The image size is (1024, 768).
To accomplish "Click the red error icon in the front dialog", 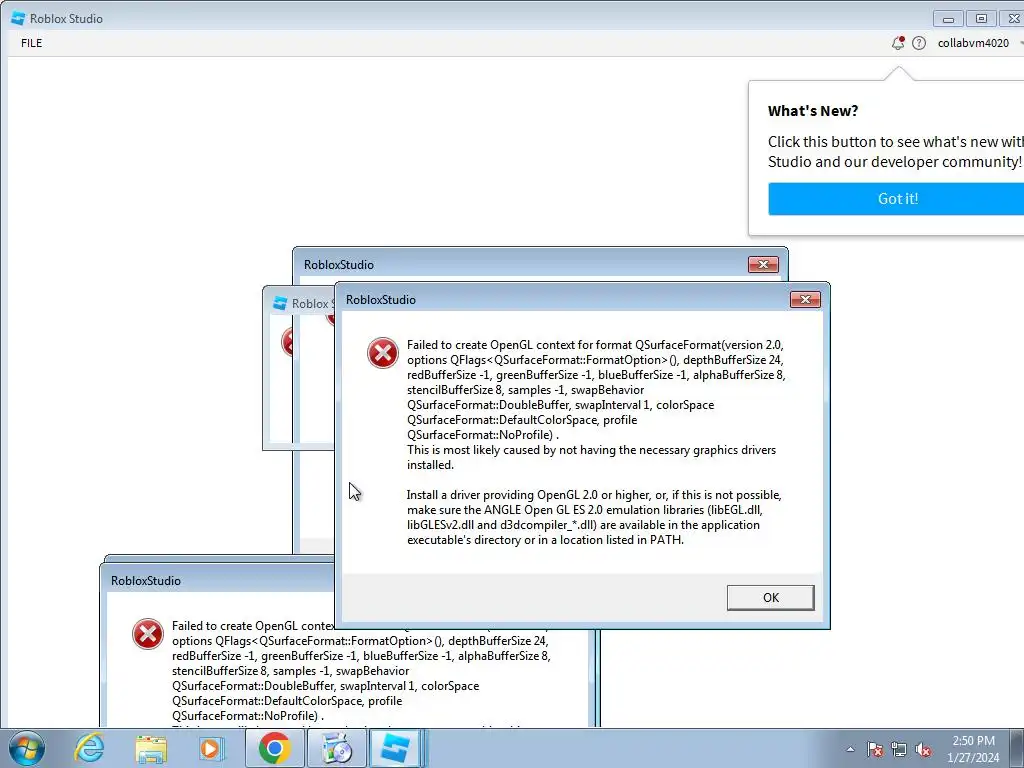I will 383,353.
